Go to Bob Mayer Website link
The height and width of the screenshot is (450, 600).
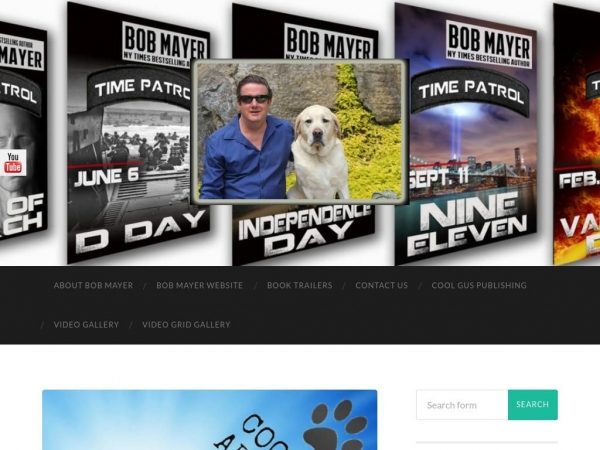(199, 285)
